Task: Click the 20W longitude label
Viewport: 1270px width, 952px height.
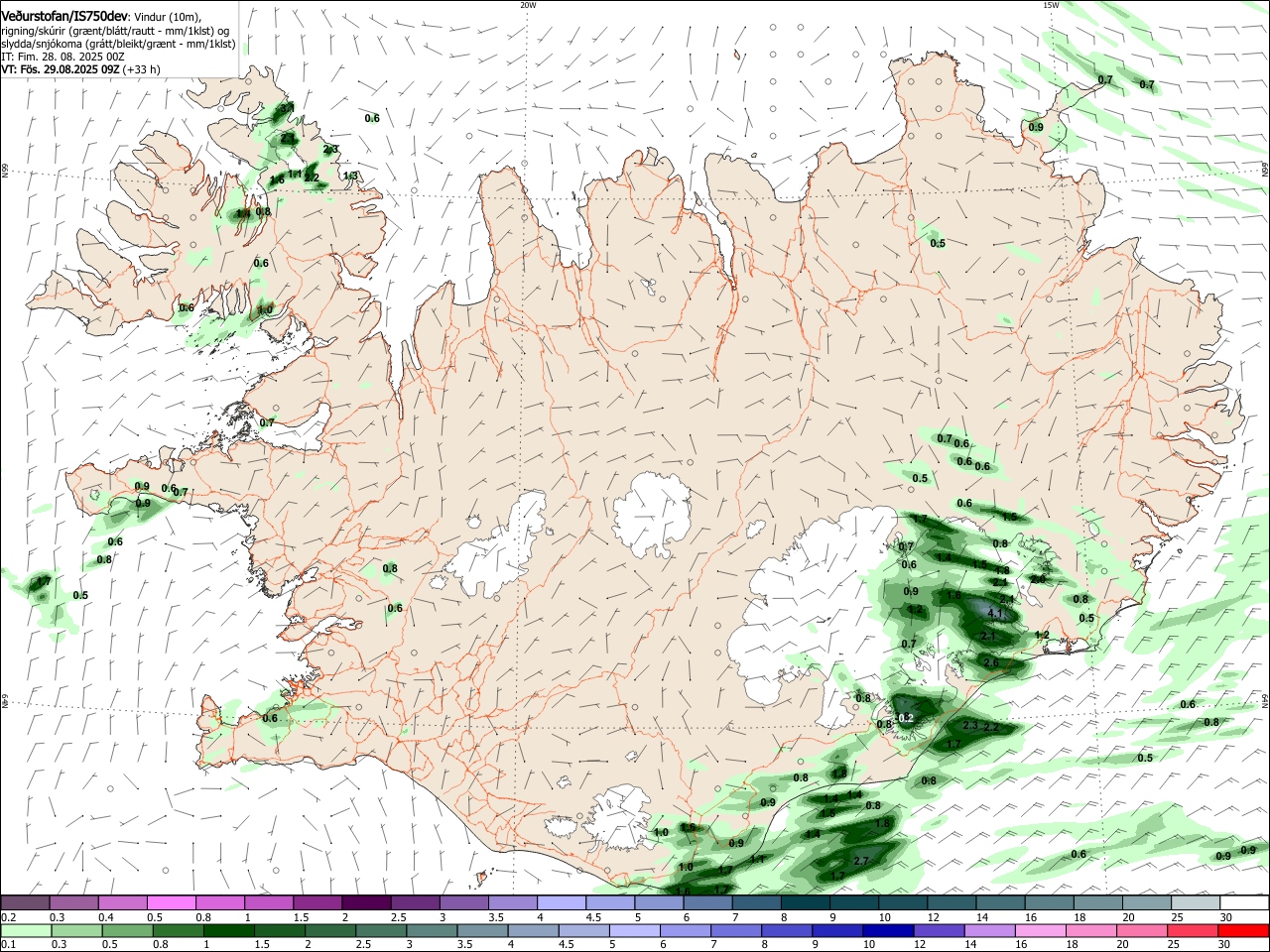Action: point(528,5)
